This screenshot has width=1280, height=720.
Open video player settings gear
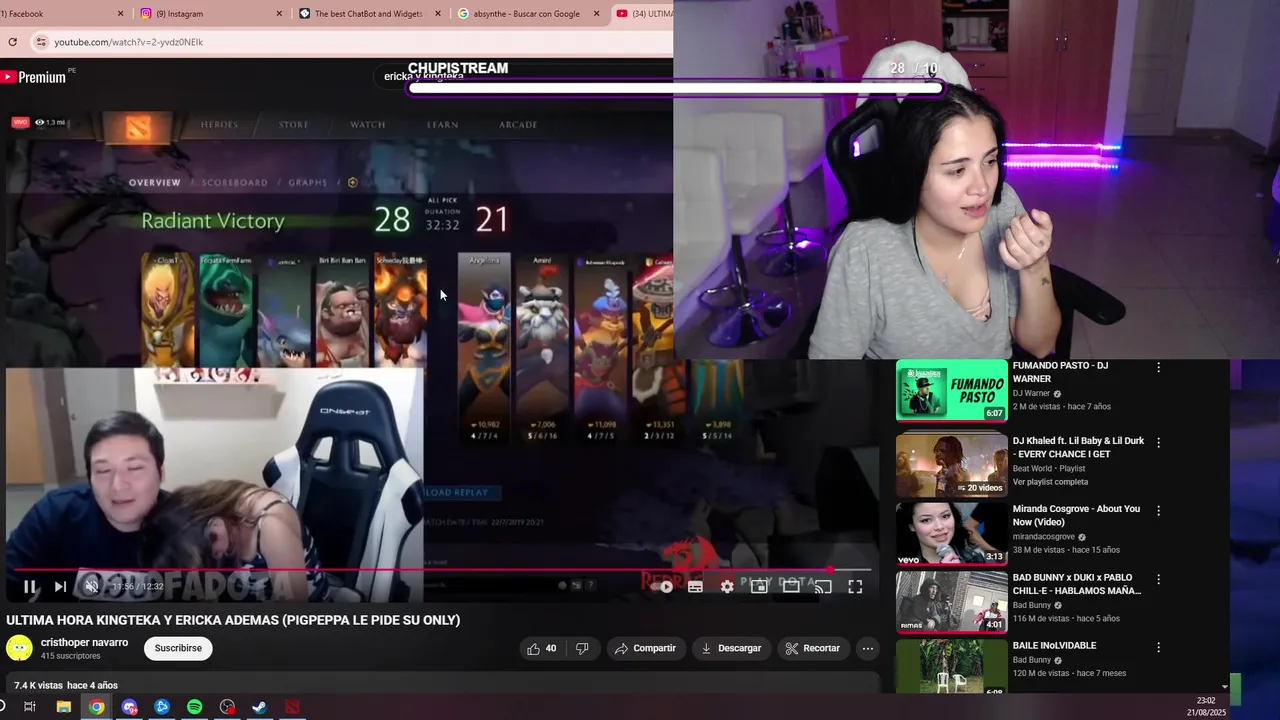pos(727,587)
